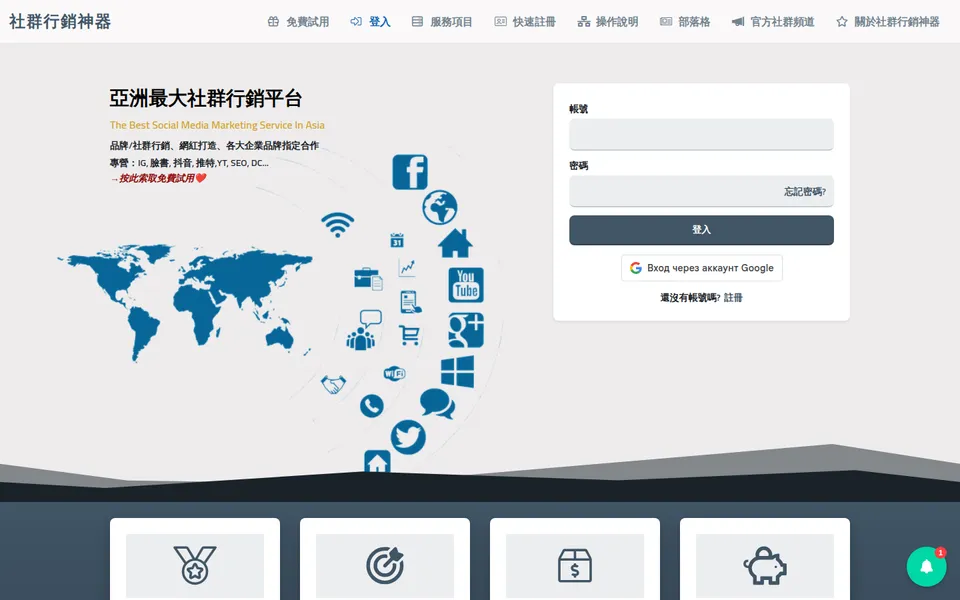960x600 pixels.
Task: Open the 部落格 nav link
Action: (x=684, y=22)
